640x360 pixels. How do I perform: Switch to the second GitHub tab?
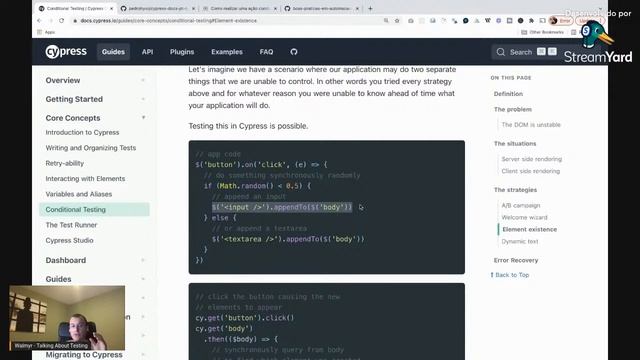point(158,8)
